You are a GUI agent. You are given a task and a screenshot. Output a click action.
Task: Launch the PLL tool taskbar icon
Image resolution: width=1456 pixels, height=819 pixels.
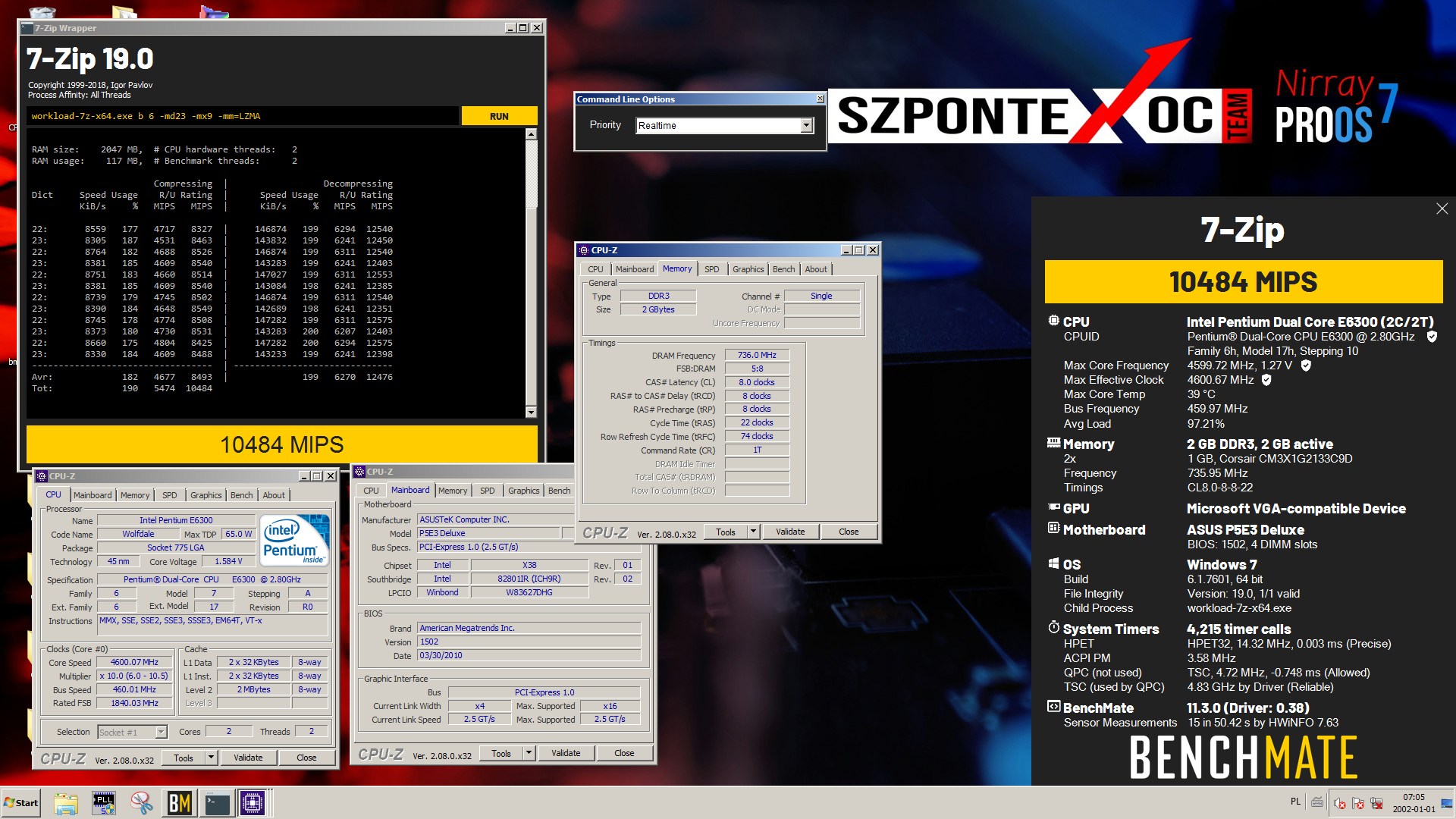point(104,803)
